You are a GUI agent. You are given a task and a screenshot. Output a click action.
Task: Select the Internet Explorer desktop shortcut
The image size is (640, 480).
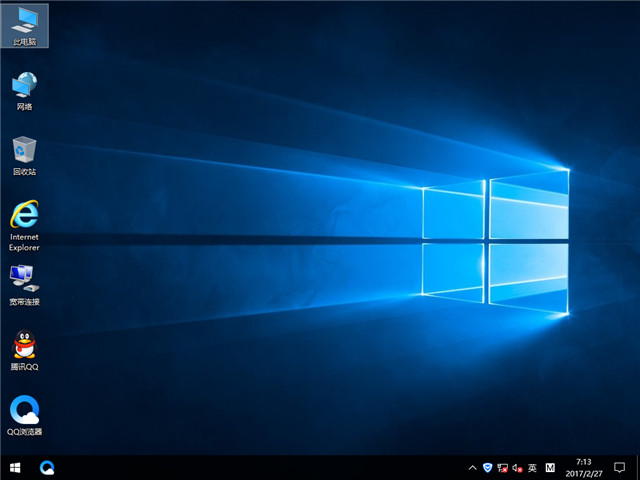coord(24,225)
